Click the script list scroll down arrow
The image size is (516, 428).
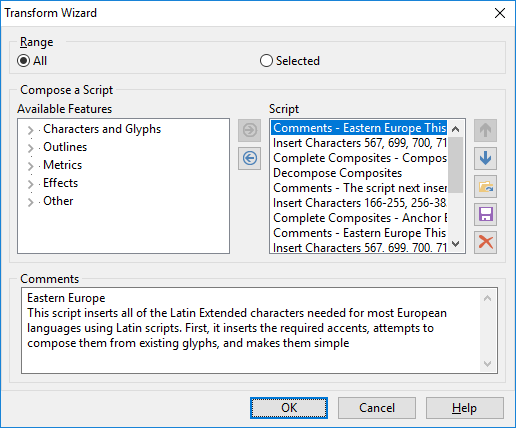click(456, 244)
